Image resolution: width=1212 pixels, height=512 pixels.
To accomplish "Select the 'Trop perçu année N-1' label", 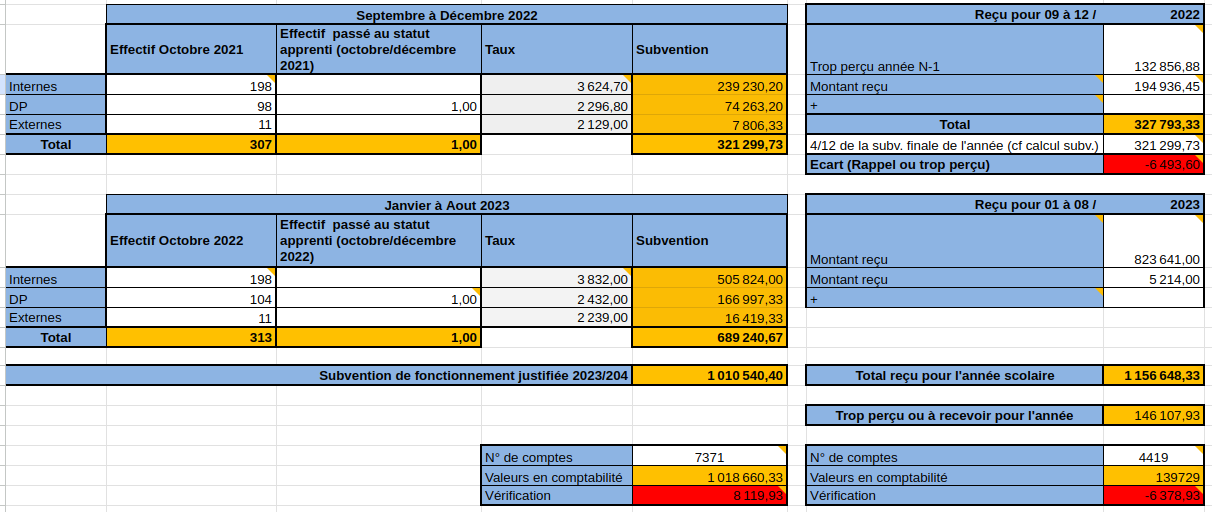I will click(954, 49).
